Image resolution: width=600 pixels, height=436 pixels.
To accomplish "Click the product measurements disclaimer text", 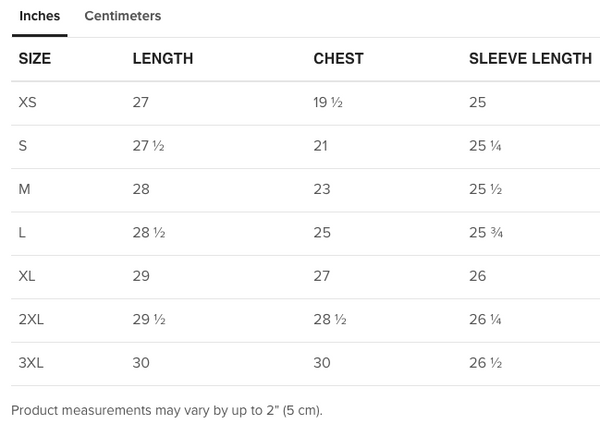I will [x=167, y=410].
